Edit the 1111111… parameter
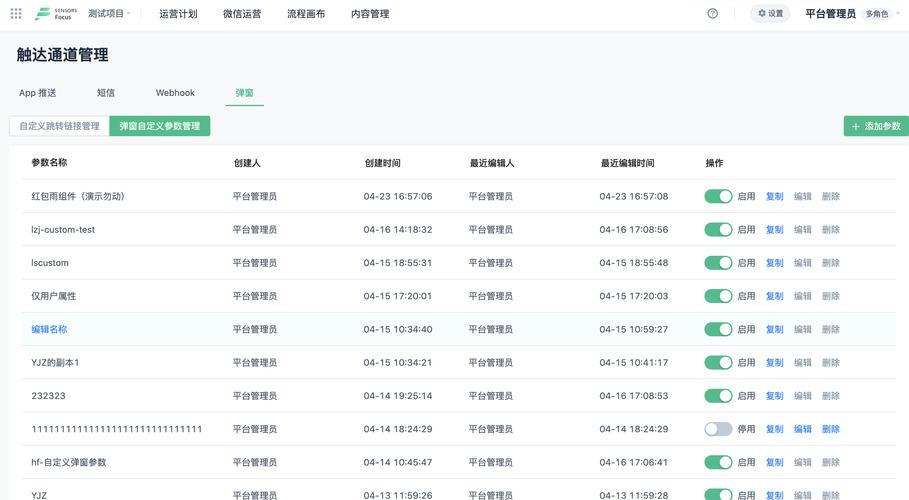 point(802,429)
